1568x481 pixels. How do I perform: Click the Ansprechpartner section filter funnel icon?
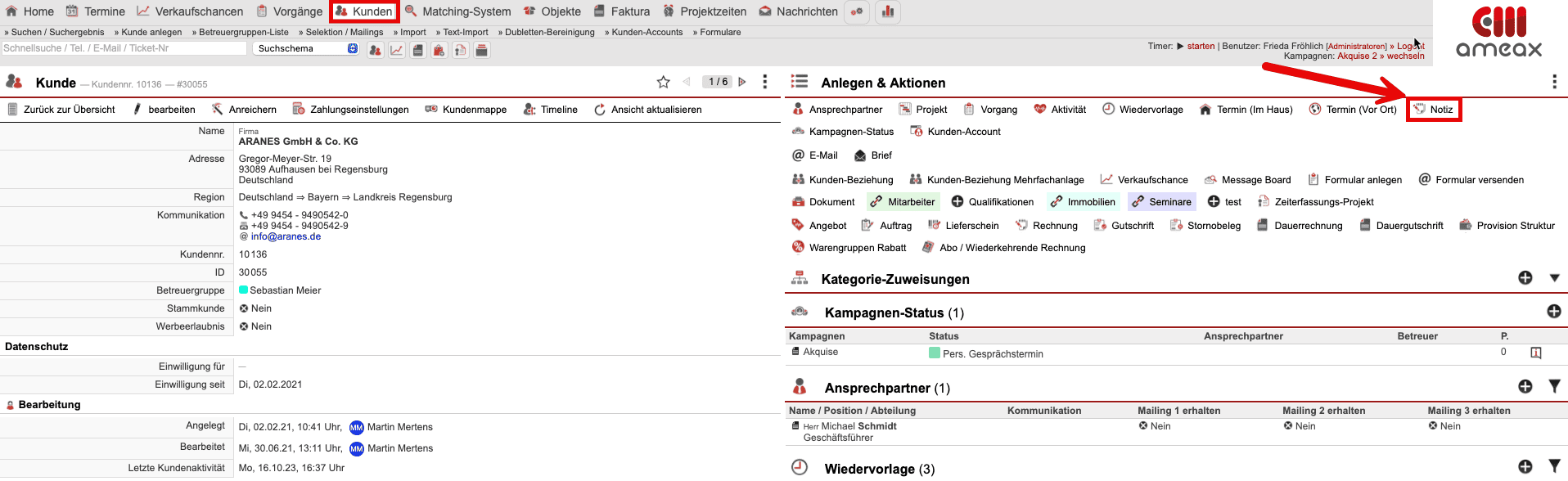[1554, 387]
